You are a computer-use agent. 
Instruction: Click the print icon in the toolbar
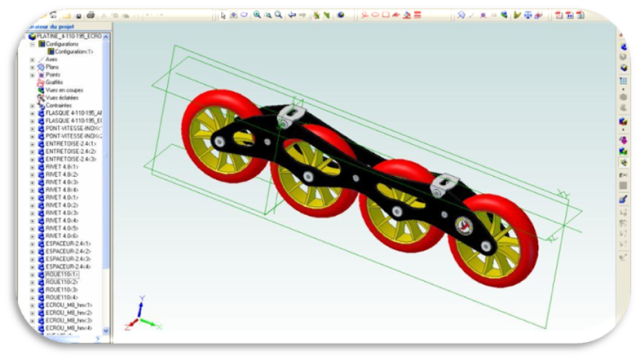(91, 16)
